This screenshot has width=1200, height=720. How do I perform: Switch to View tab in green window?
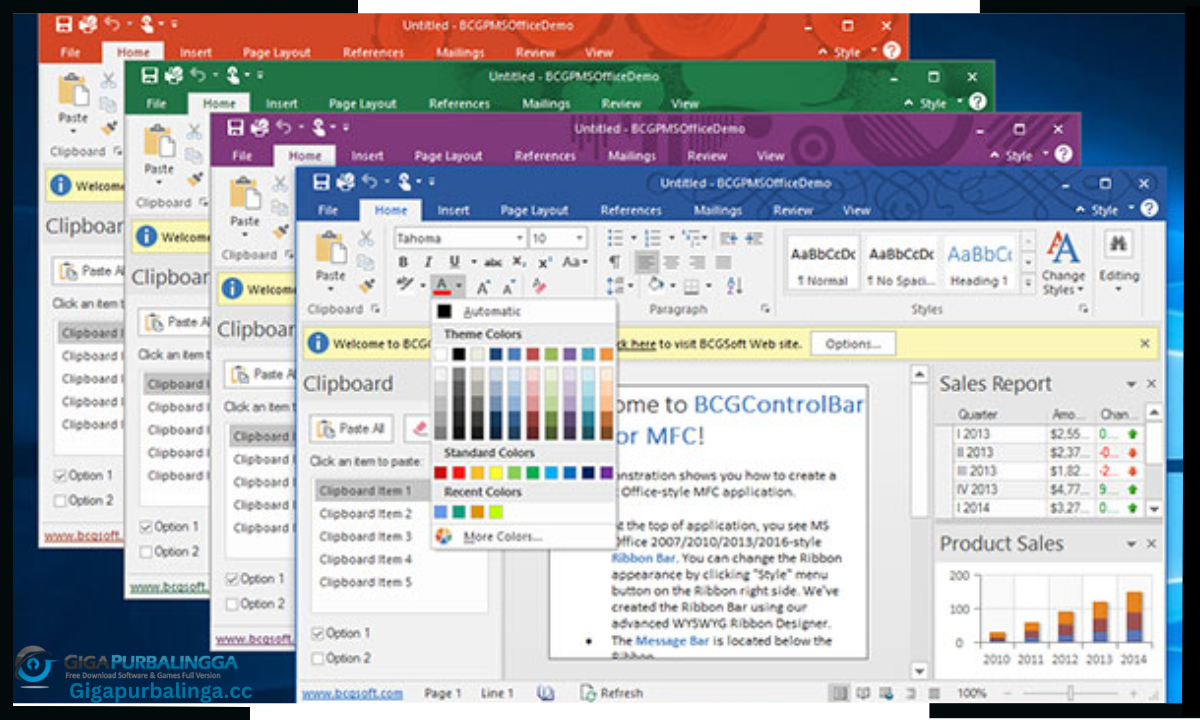[x=685, y=104]
